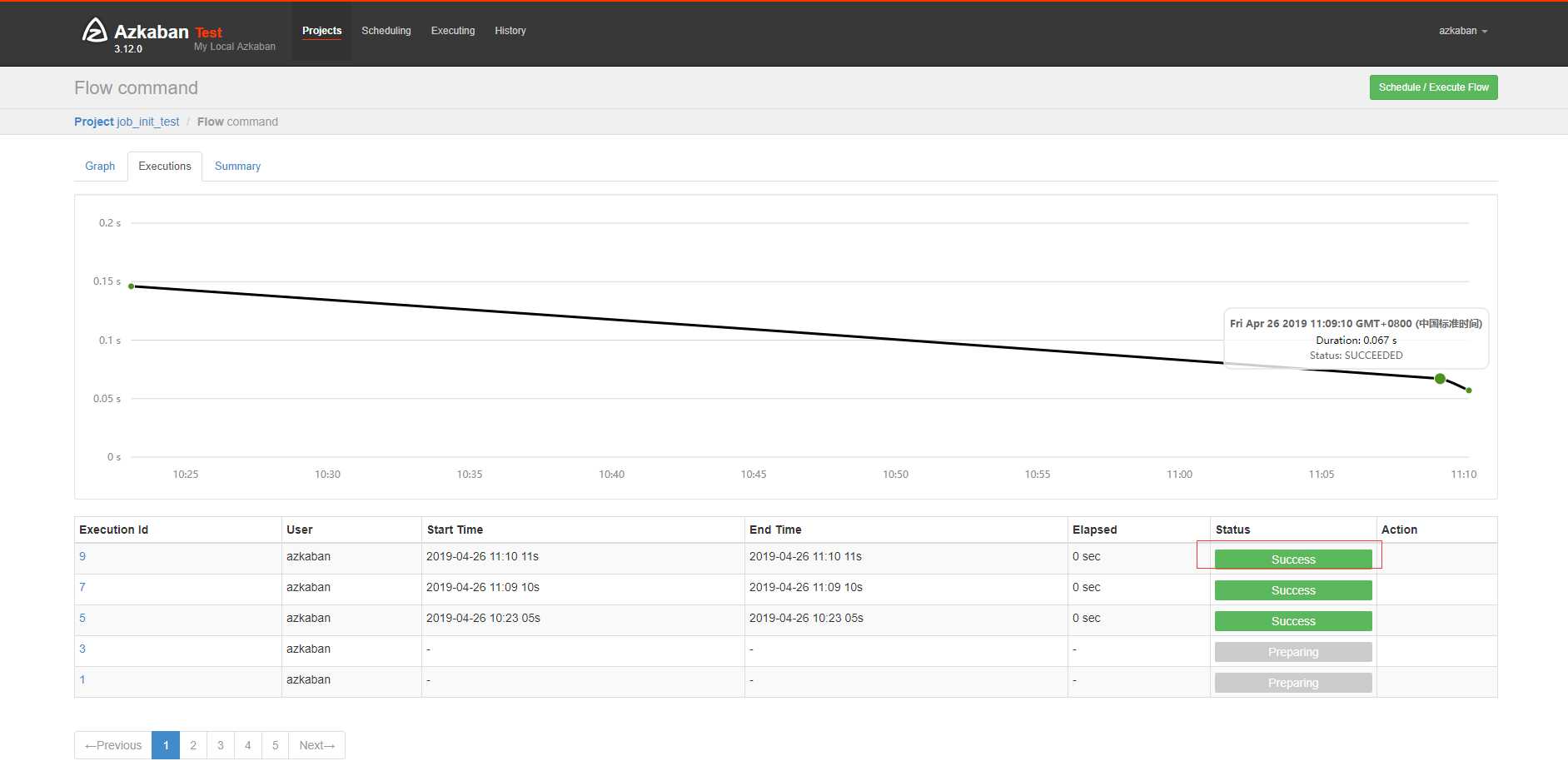
Task: Go to pagination page 5
Action: click(276, 745)
